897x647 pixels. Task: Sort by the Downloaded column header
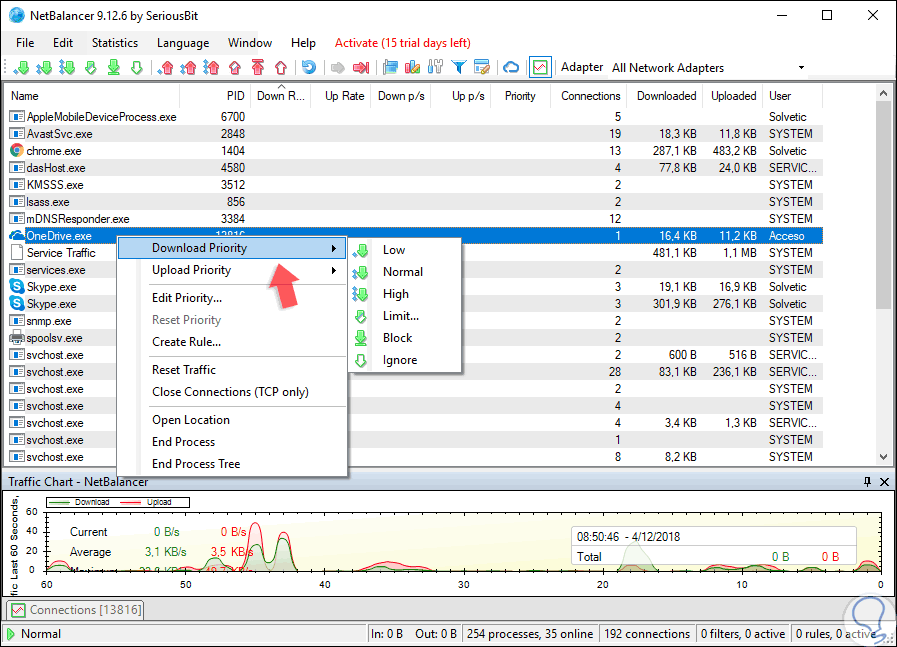click(x=665, y=96)
